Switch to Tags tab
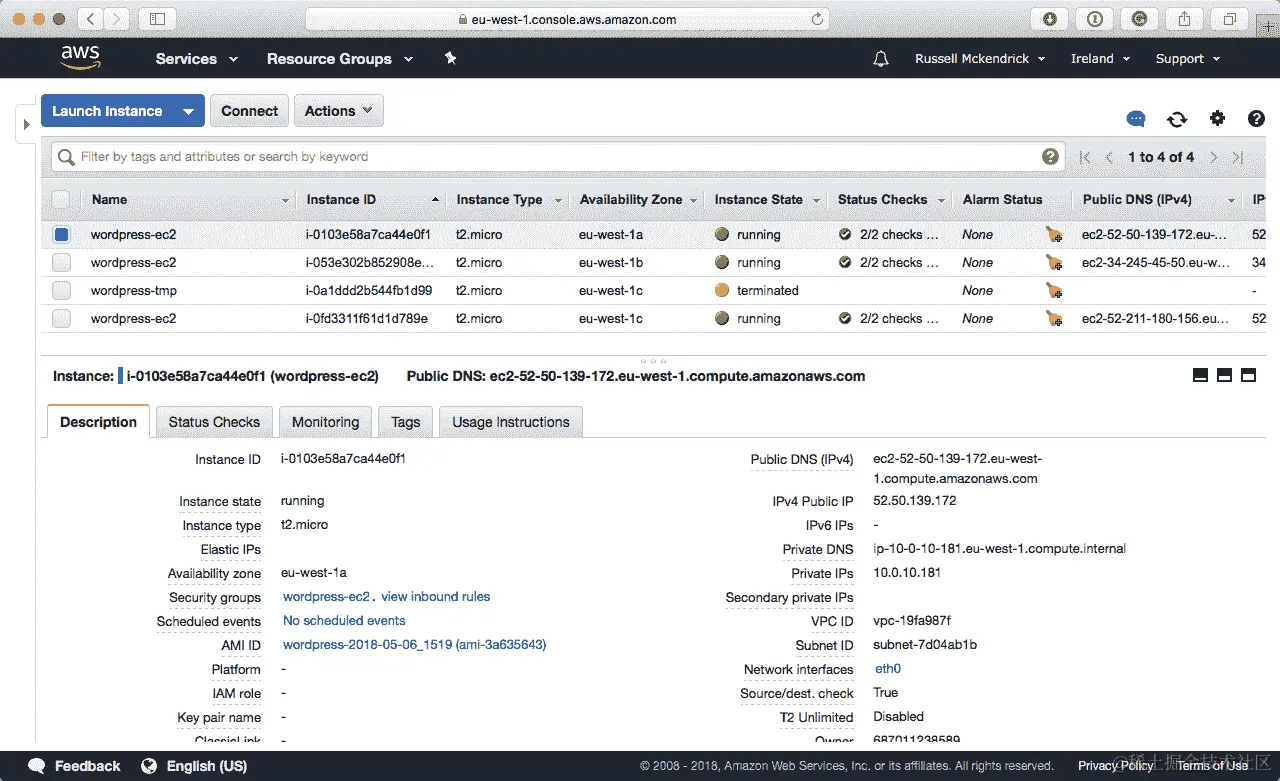Screen dimensions: 1280x781 tap(405, 422)
